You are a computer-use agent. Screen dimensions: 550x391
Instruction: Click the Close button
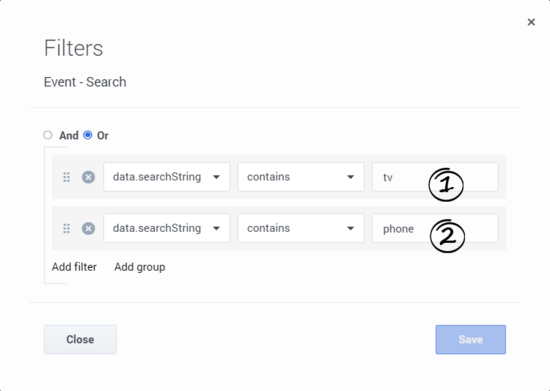[x=80, y=339]
